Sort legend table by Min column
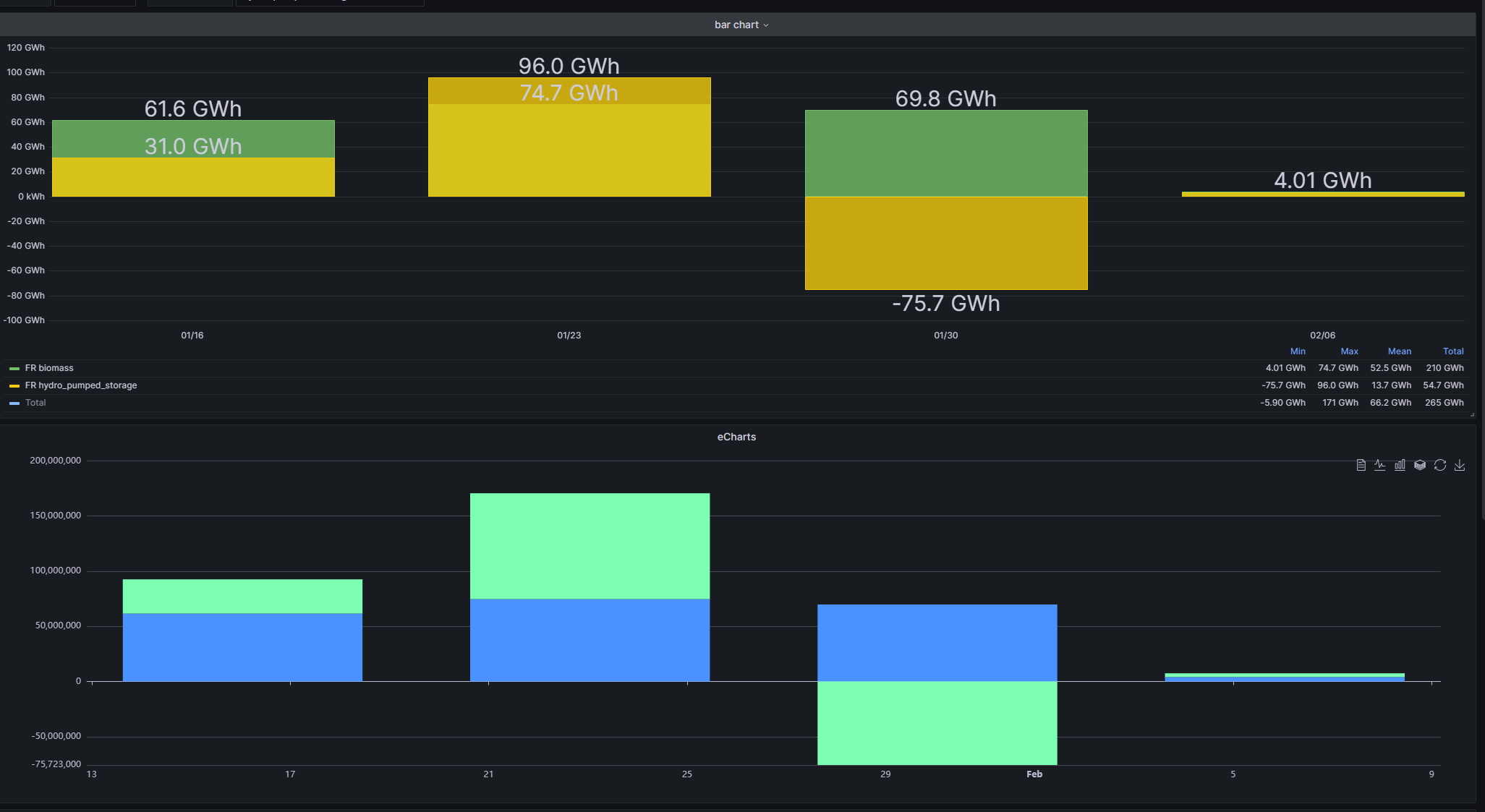The height and width of the screenshot is (812, 1485). coord(1298,351)
